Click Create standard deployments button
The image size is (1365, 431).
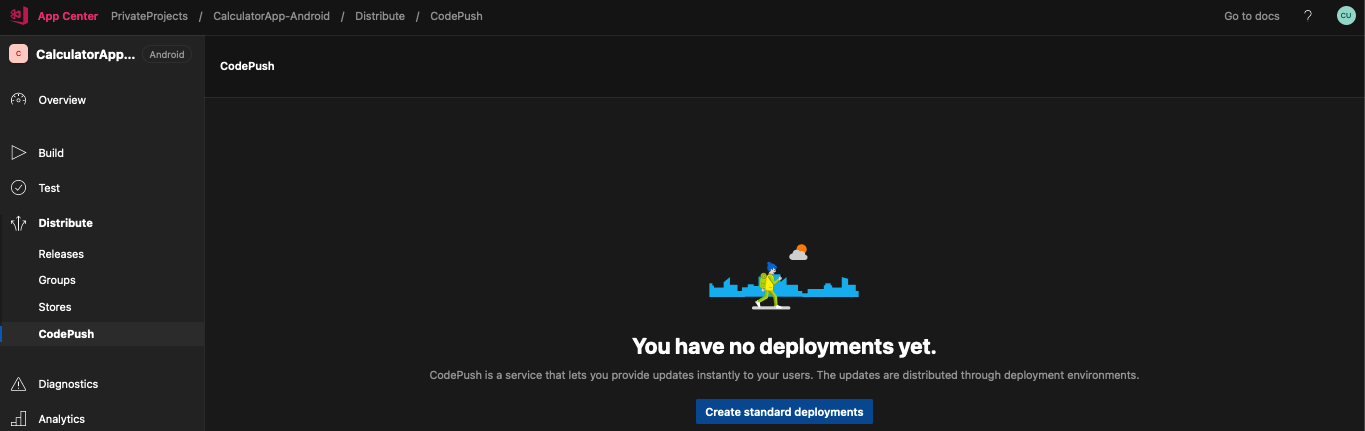[x=784, y=412]
